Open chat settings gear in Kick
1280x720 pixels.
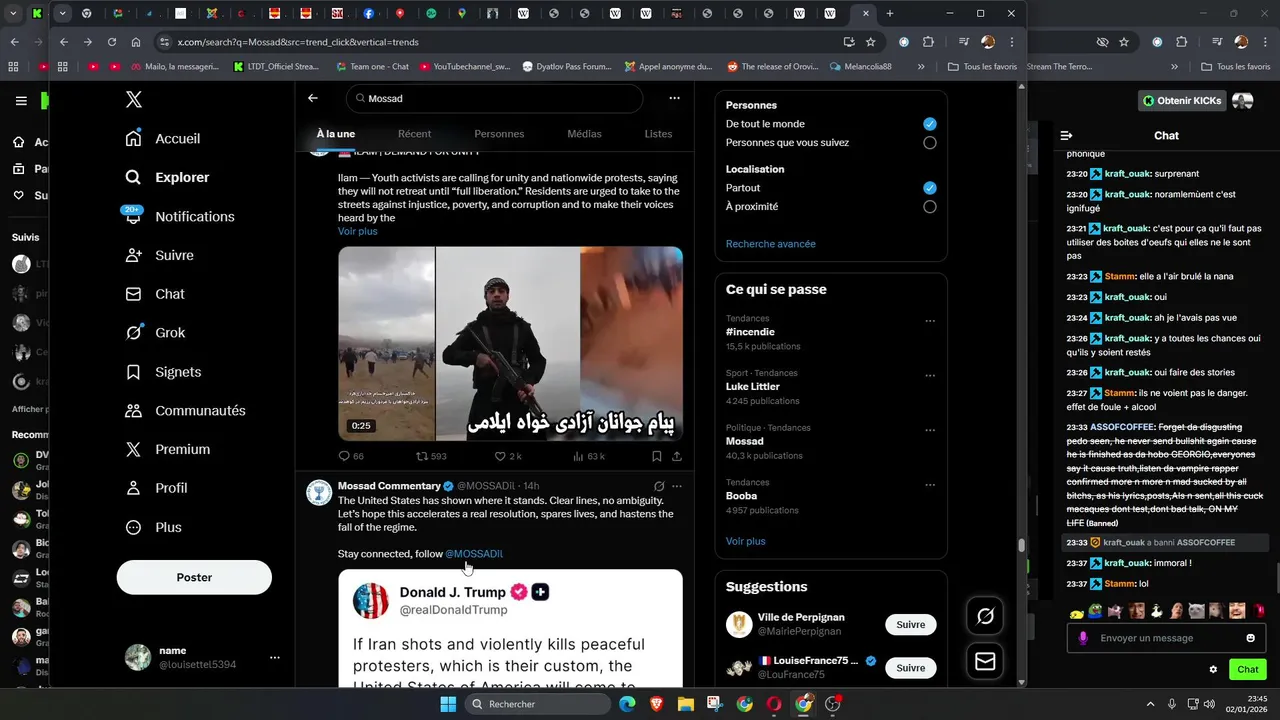tap(1213, 669)
